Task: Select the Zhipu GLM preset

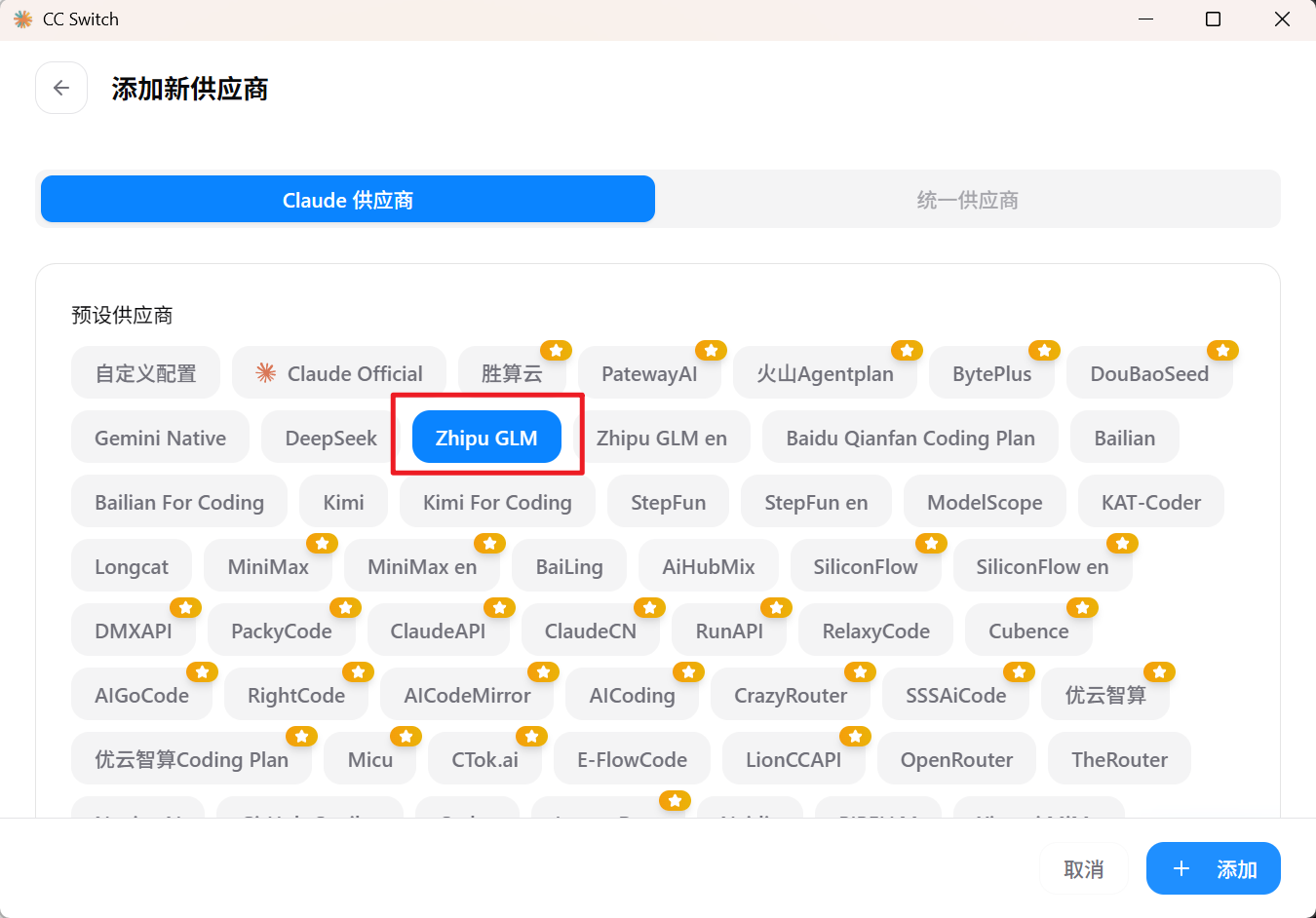Action: coord(486,438)
